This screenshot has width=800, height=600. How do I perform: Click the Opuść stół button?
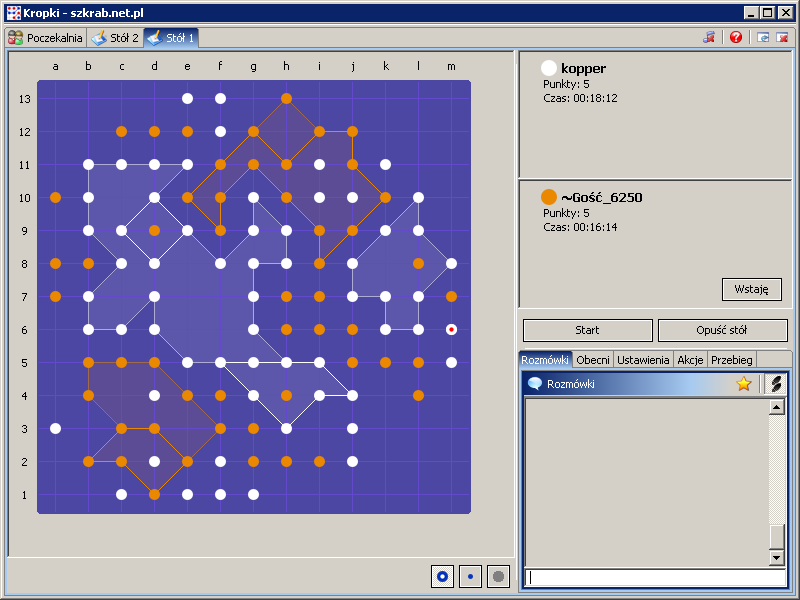pos(722,330)
